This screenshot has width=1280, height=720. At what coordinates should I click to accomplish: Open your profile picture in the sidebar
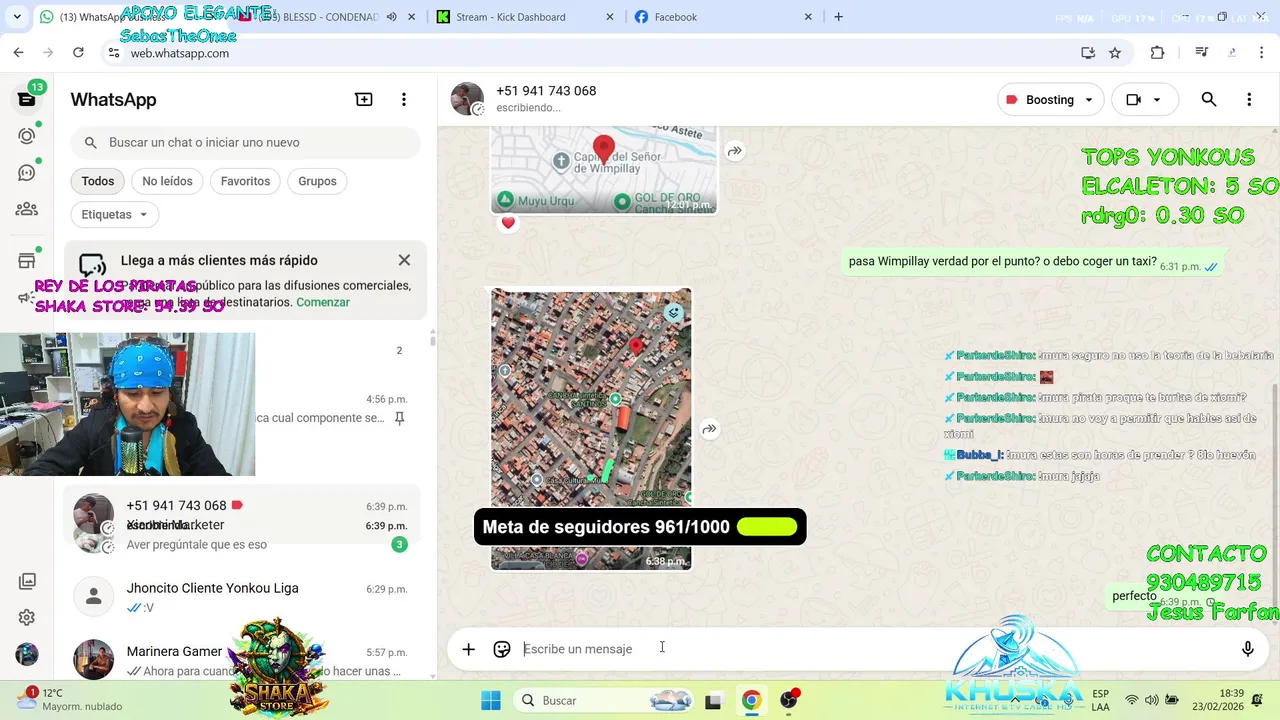(x=27, y=655)
